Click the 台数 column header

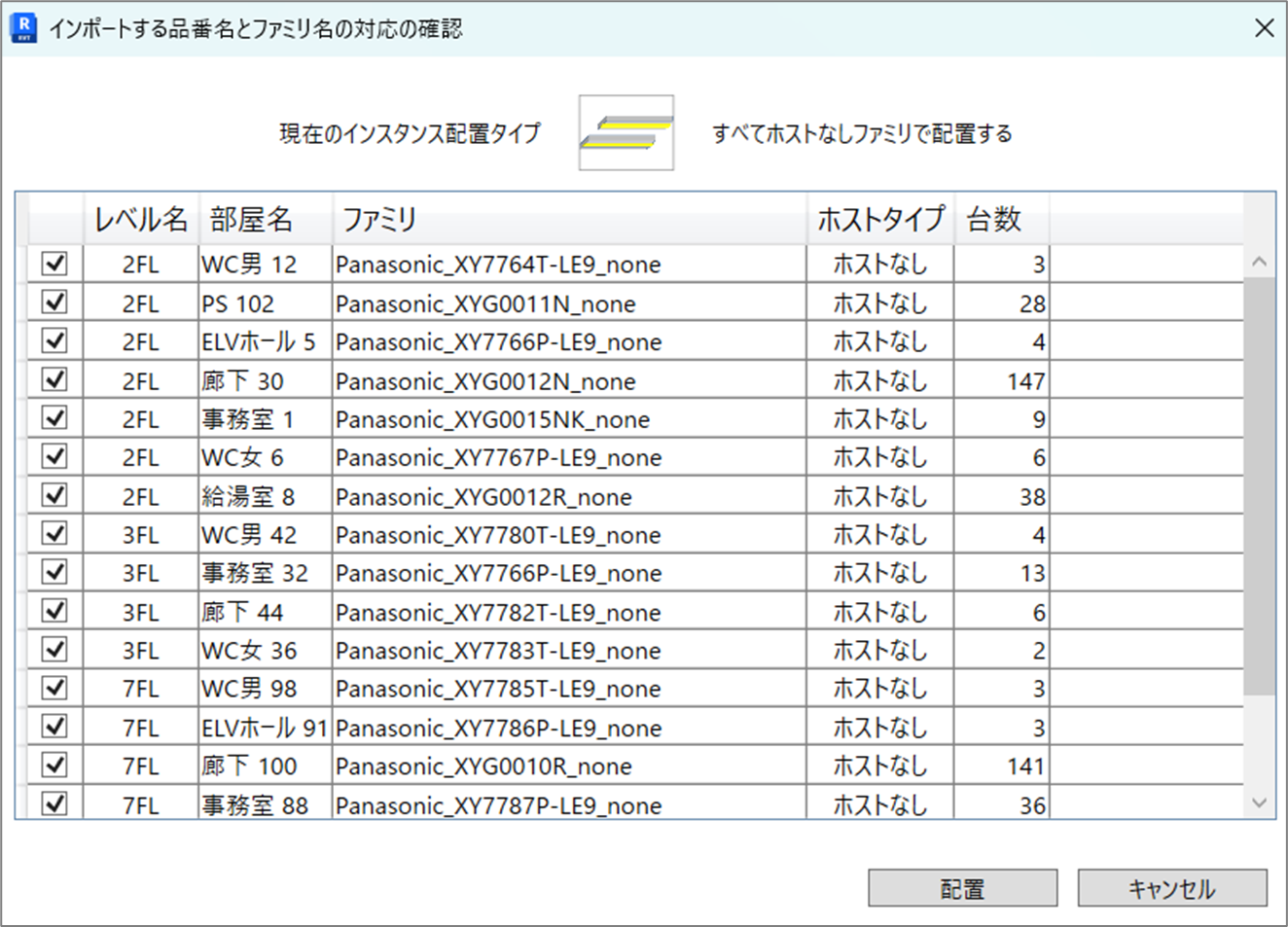(x=1000, y=220)
